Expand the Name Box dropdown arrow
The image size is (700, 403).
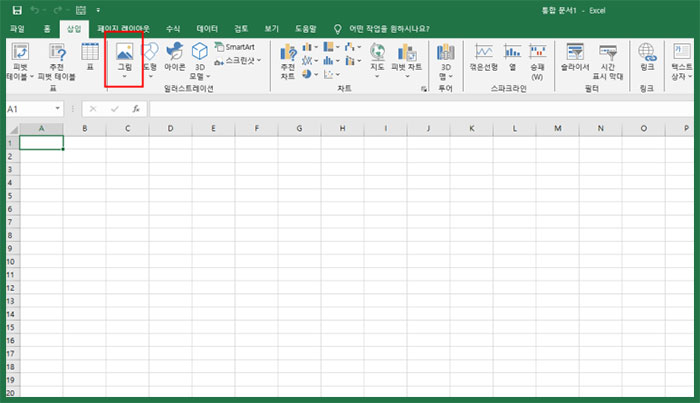[x=58, y=108]
